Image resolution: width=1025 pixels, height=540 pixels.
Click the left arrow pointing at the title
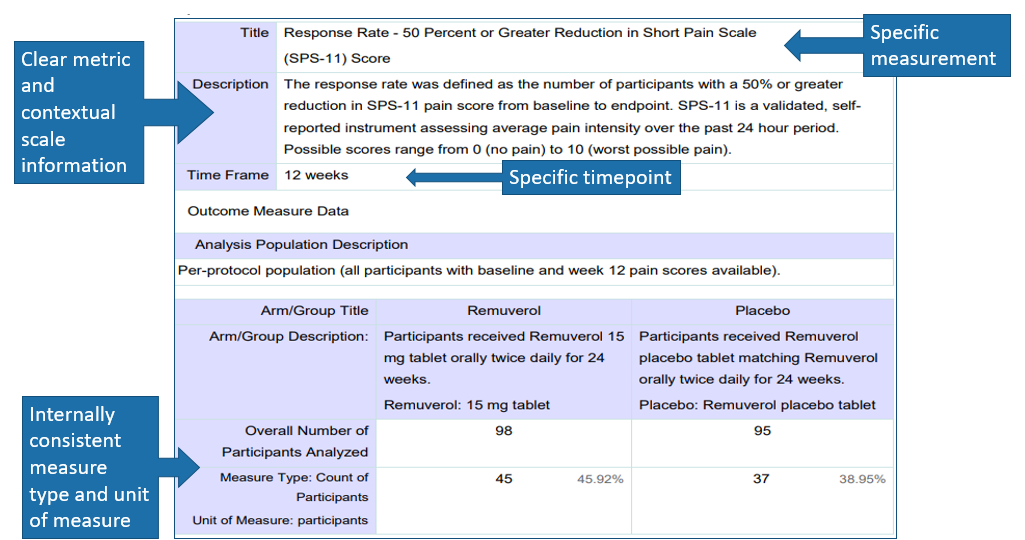click(820, 44)
